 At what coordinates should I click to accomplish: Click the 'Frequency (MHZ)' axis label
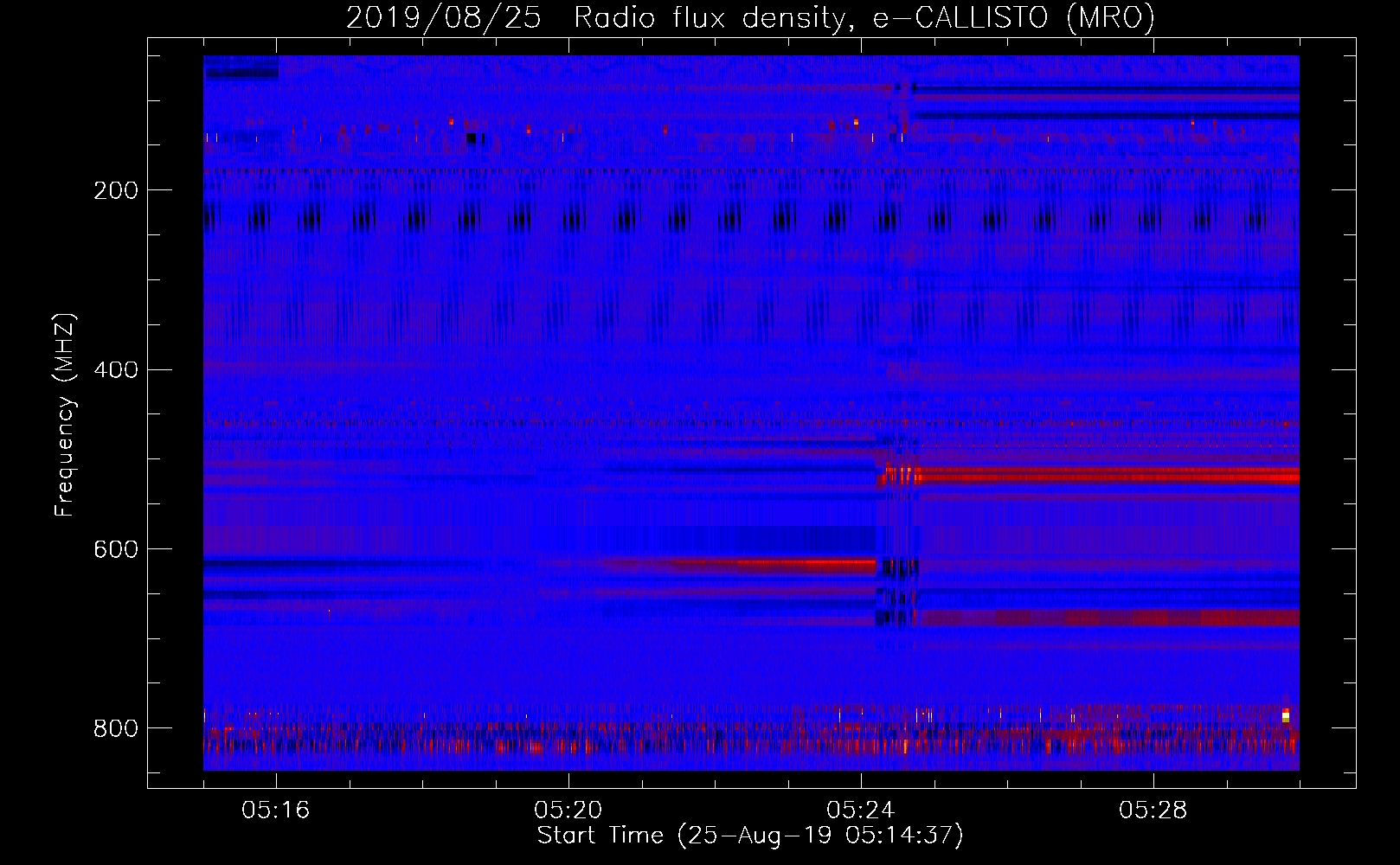click(65, 415)
